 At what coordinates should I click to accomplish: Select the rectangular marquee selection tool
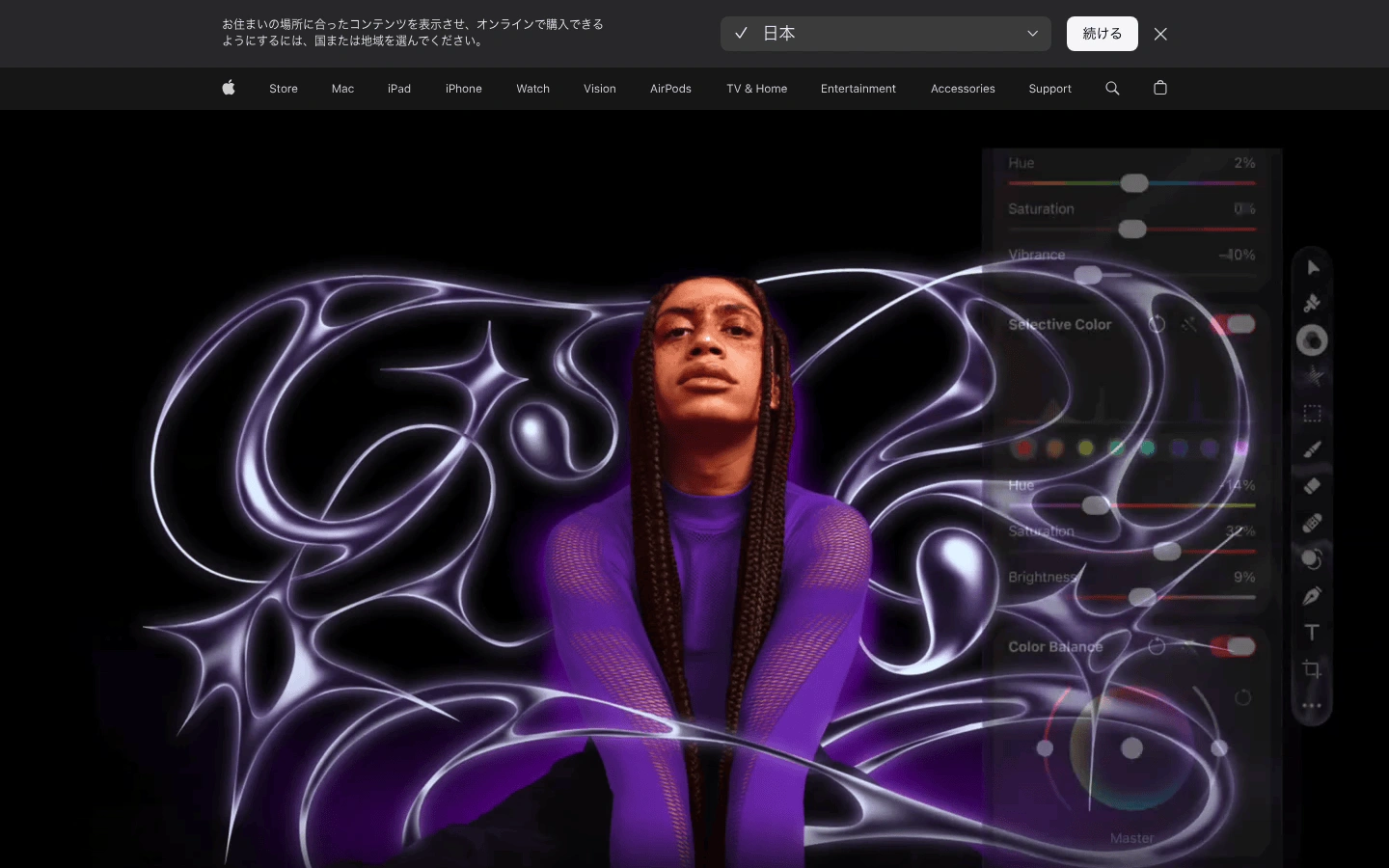(1312, 414)
